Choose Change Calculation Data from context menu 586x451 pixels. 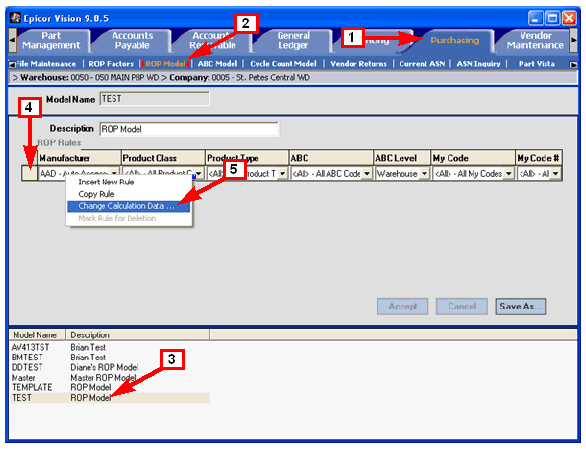[129, 206]
